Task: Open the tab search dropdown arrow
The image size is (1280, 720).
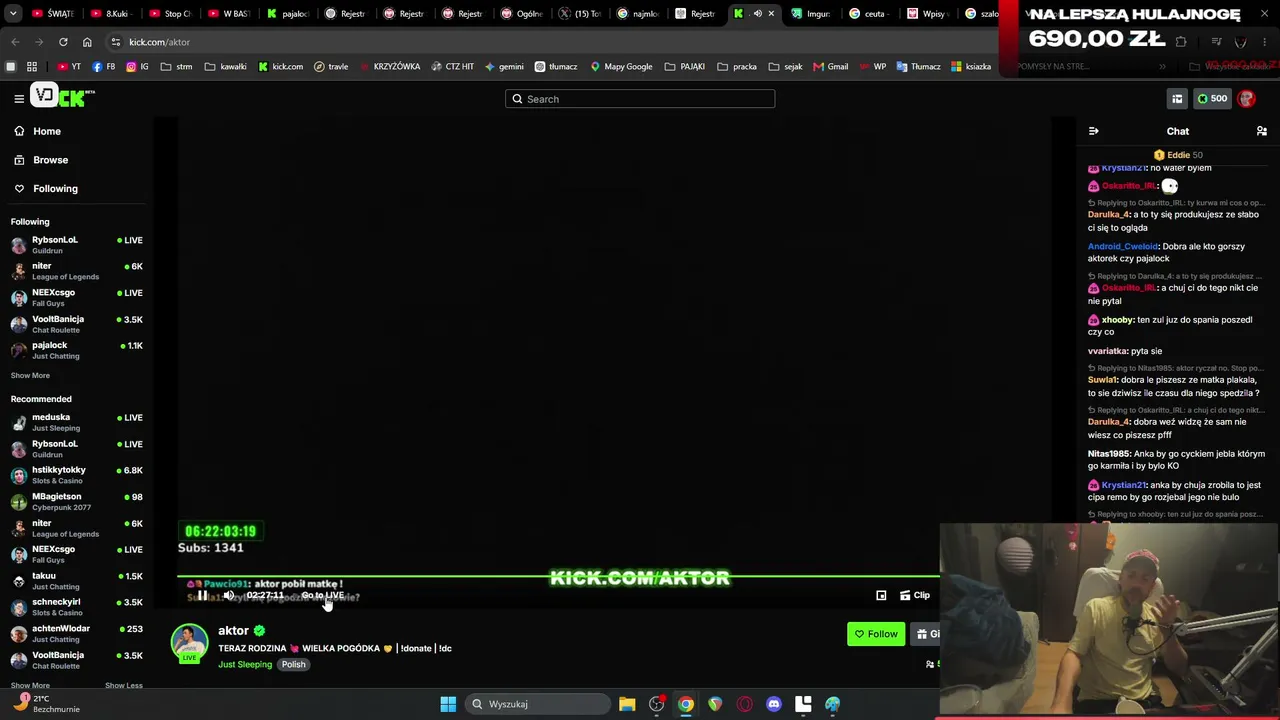Action: pyautogui.click(x=11, y=14)
